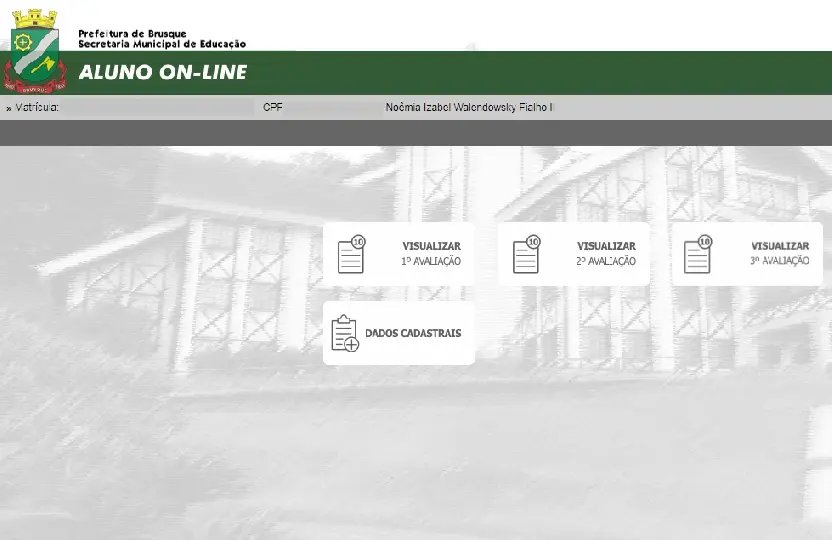Click the Brusque city coat of arms

35,51
